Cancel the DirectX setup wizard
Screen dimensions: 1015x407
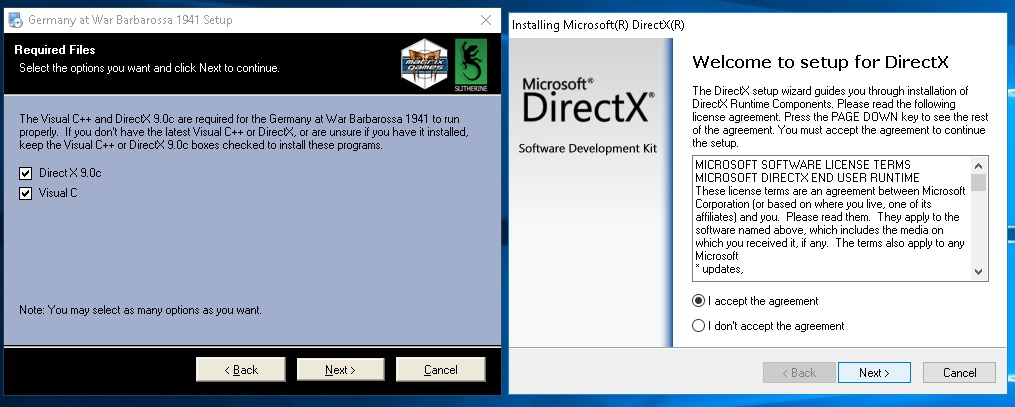click(959, 373)
